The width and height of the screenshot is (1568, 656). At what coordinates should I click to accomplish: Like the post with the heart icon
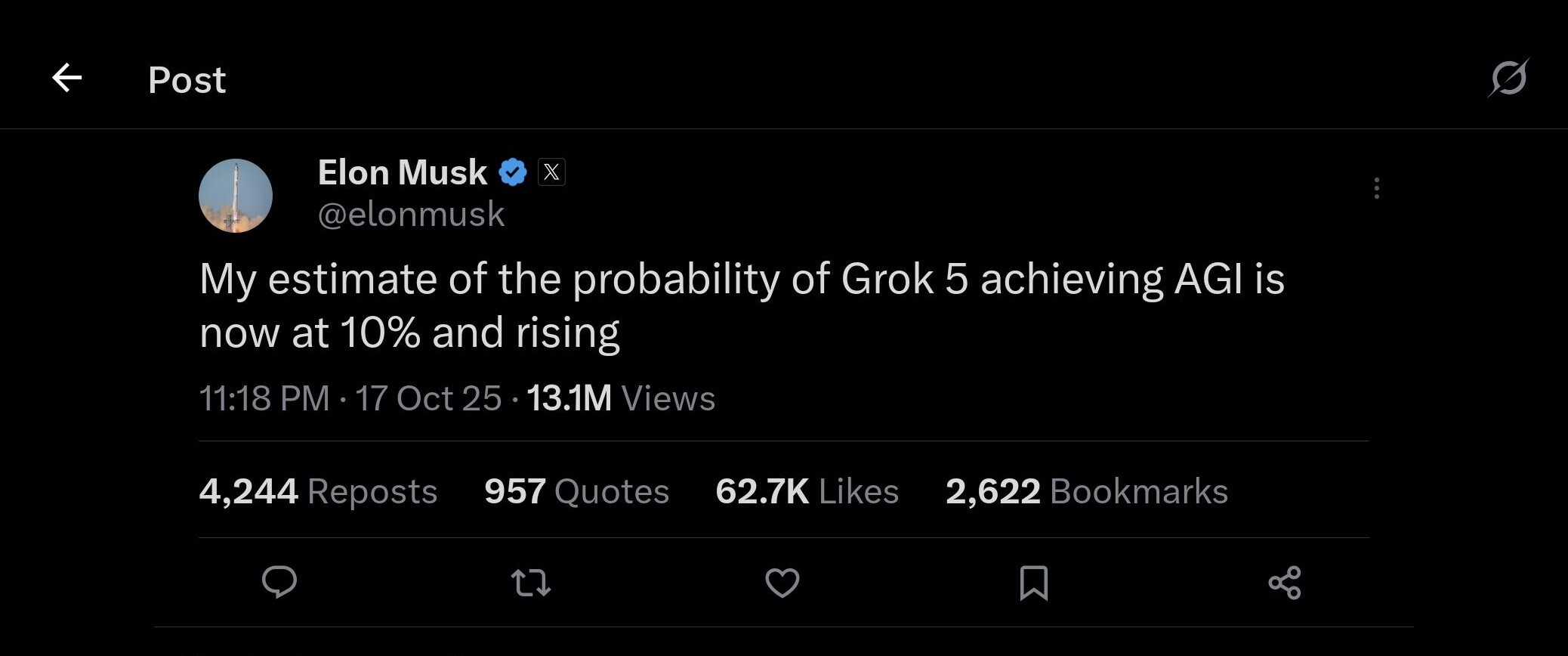click(782, 583)
